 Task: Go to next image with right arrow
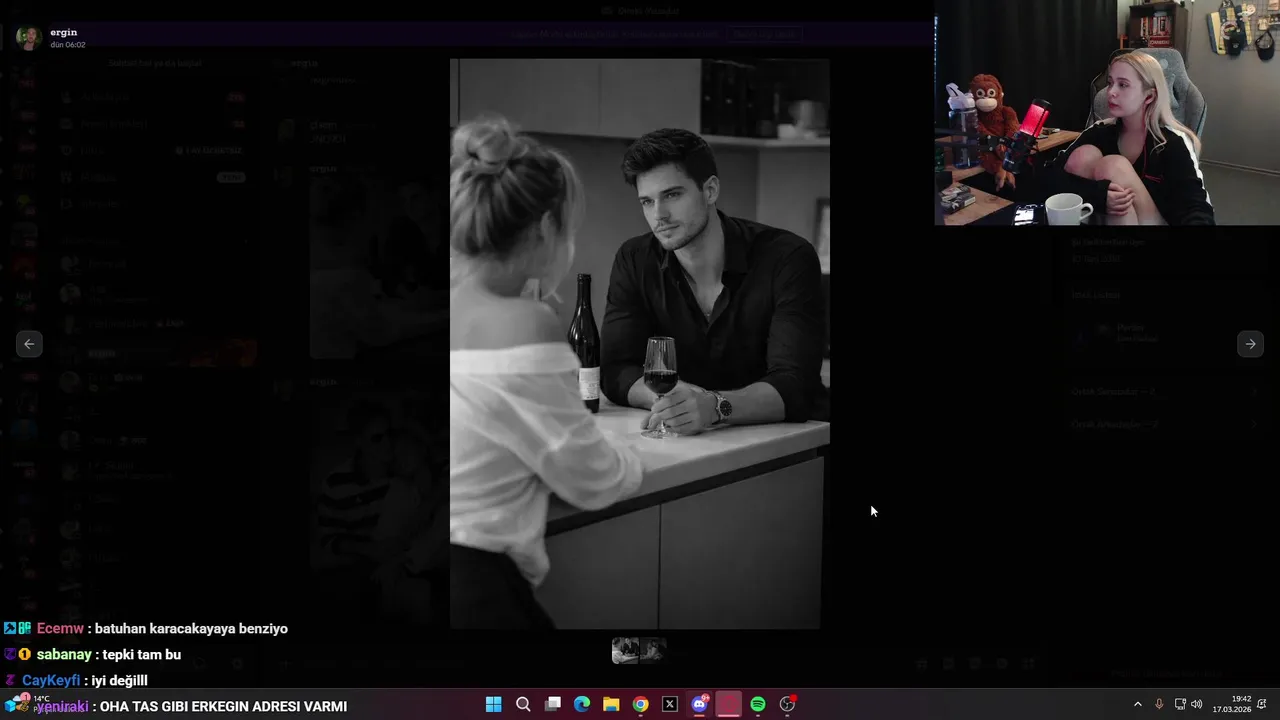(1250, 343)
